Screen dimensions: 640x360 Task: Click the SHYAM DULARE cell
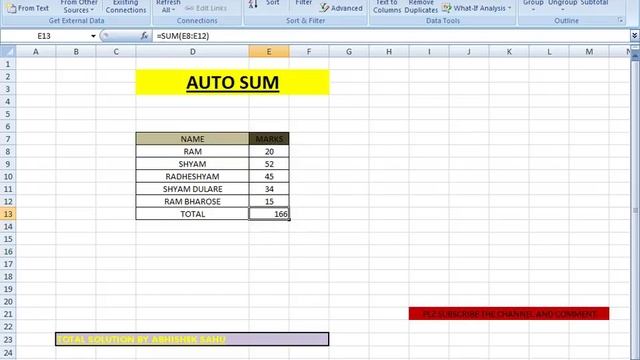coord(192,189)
